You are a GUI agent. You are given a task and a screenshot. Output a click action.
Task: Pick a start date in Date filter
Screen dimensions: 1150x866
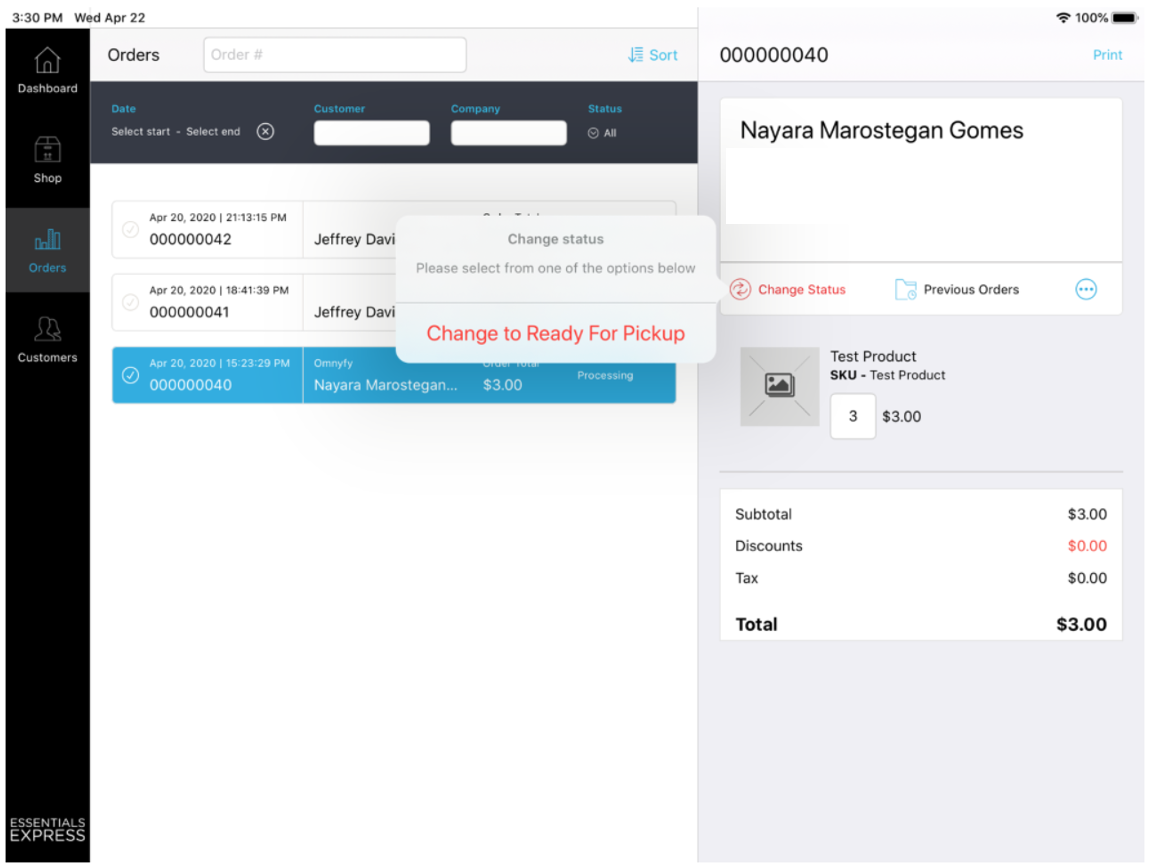[x=141, y=132]
